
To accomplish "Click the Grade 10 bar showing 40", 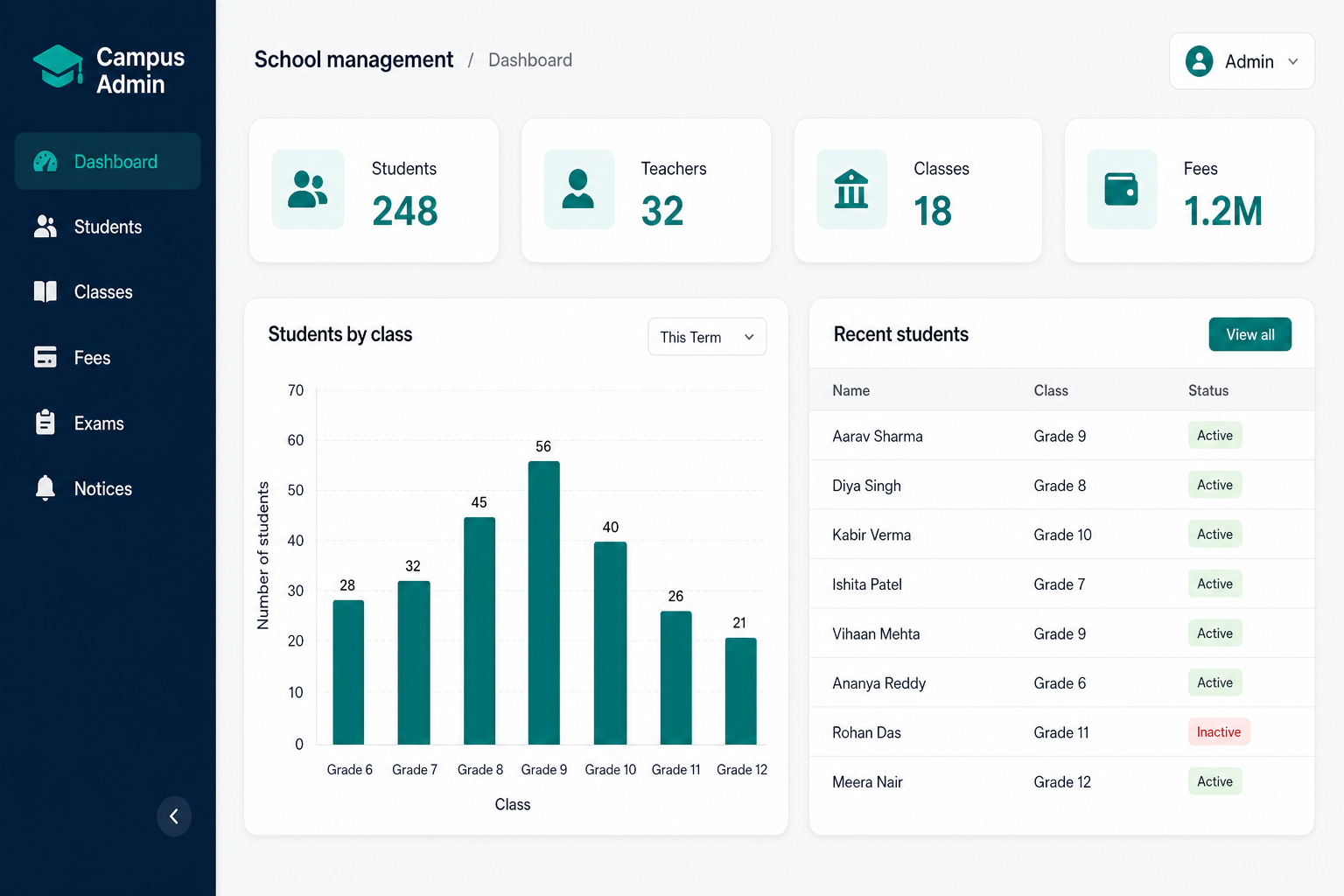I will (611, 643).
